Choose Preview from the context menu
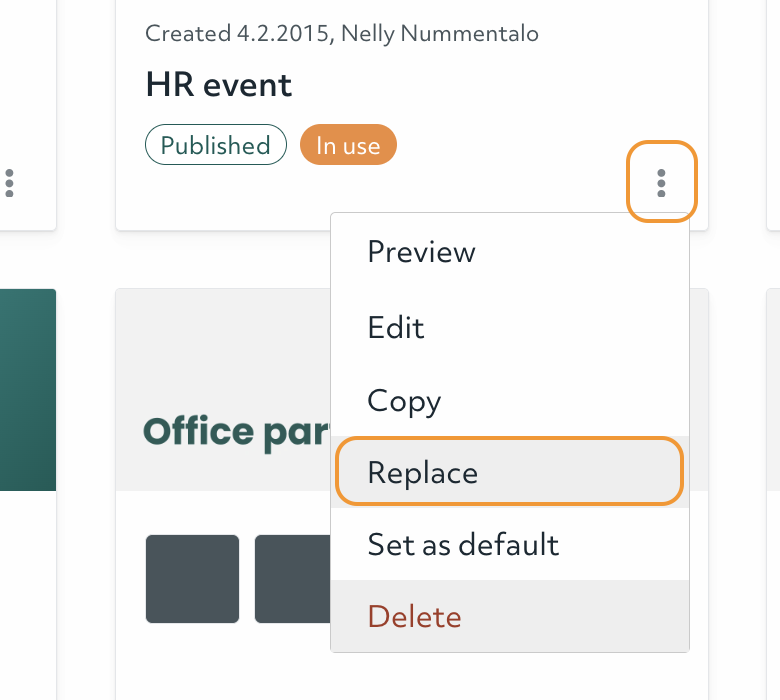The height and width of the screenshot is (700, 780). [421, 251]
